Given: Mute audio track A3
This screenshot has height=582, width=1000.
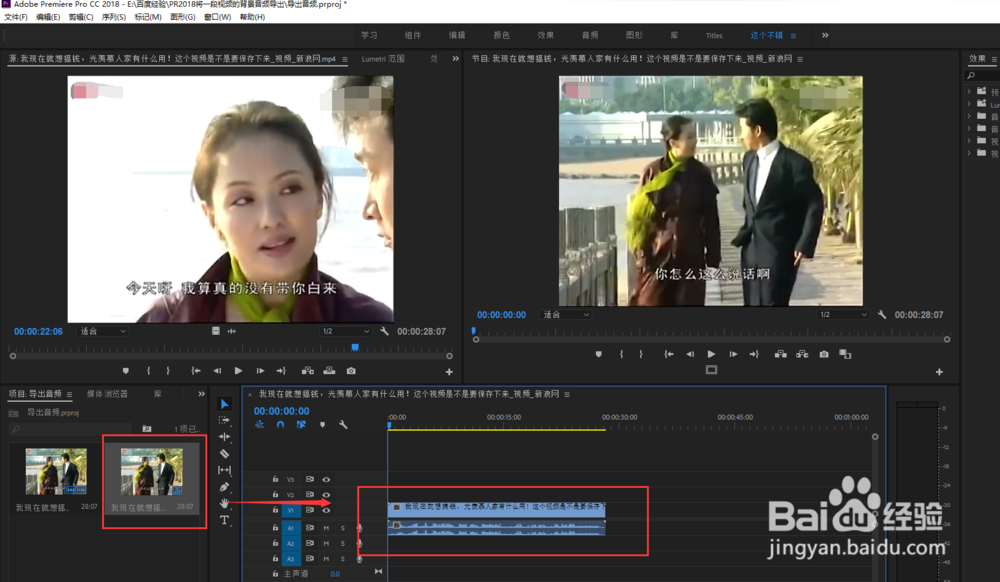Looking at the screenshot, I should (326, 558).
